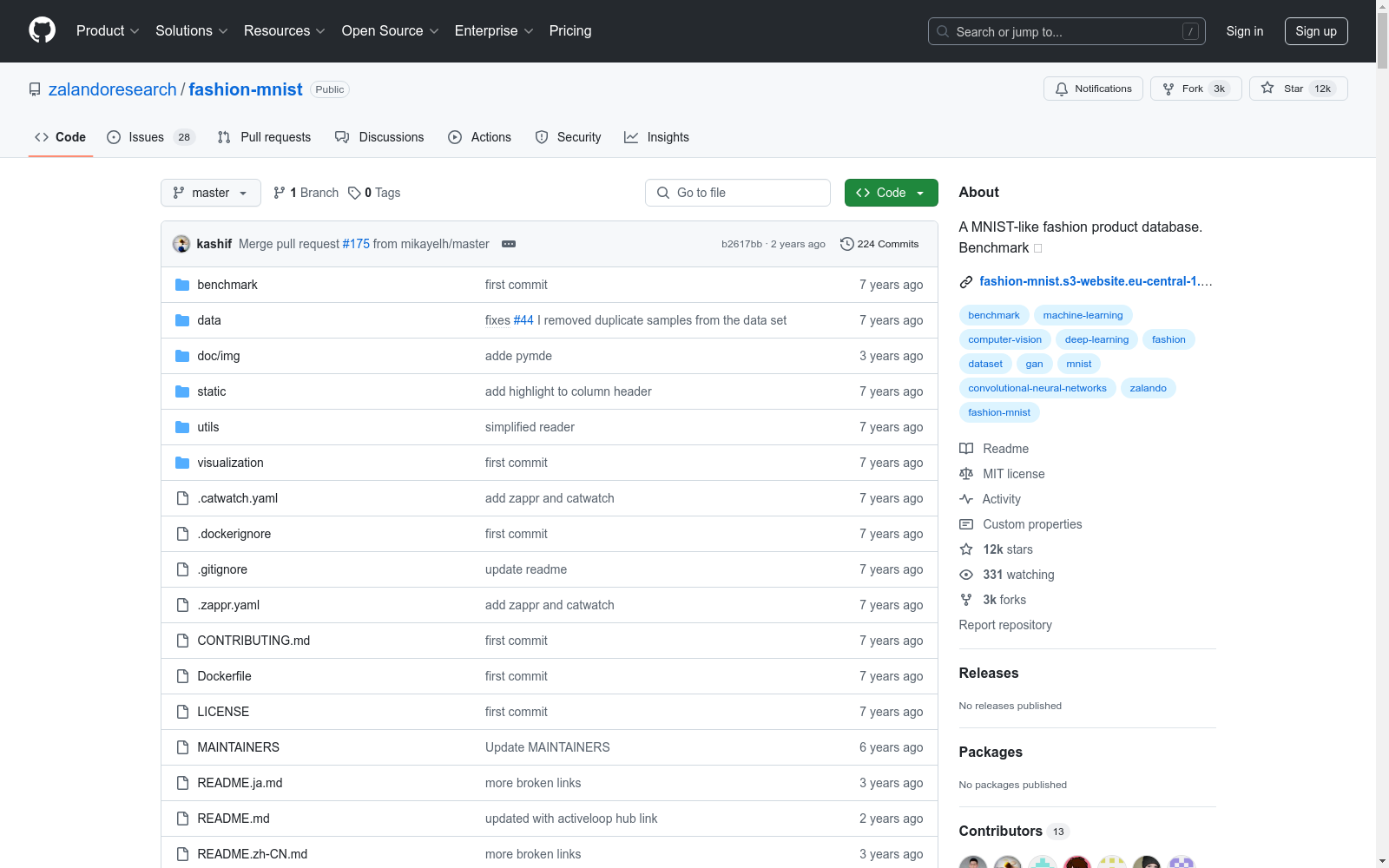Open the .catwatch.yaml file

(237, 498)
